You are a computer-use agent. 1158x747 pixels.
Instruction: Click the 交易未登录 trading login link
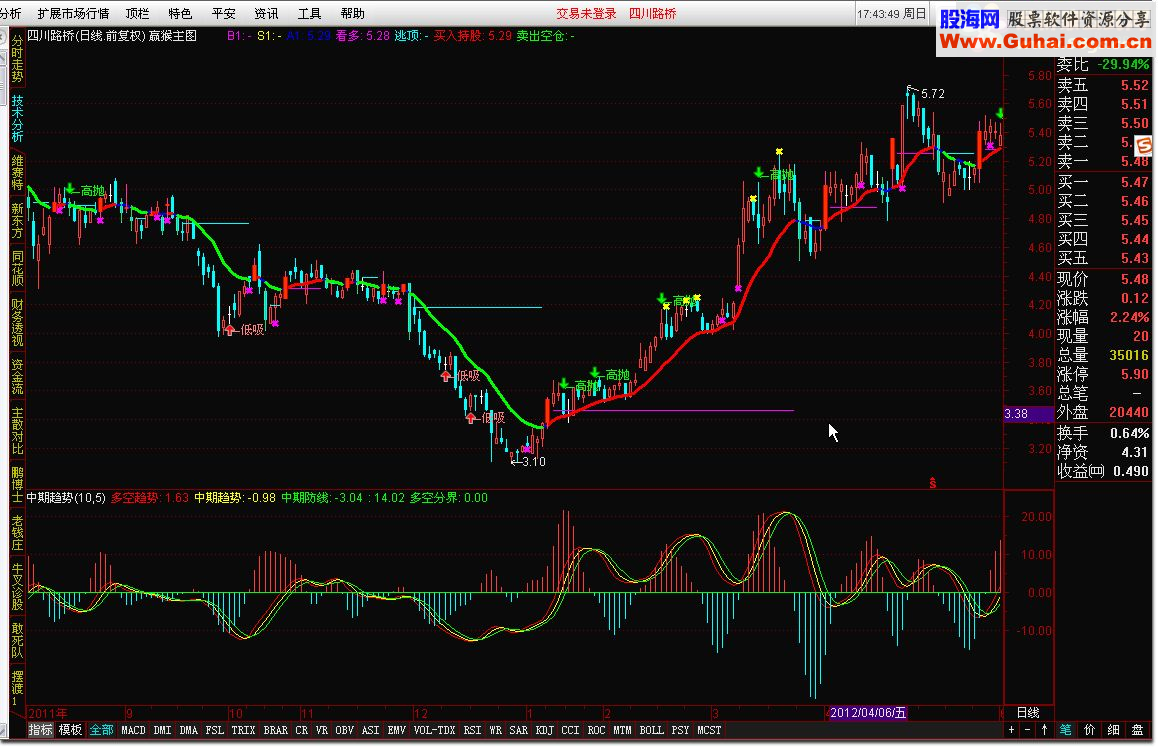click(x=586, y=13)
